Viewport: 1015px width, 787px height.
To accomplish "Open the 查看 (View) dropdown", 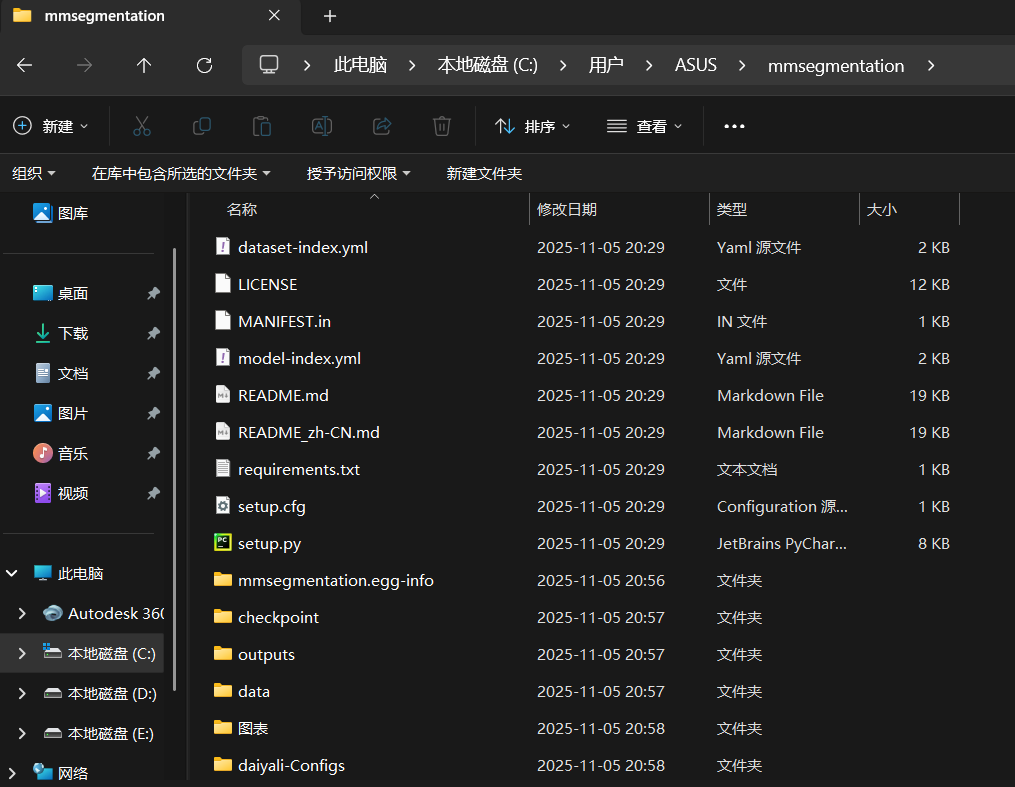I will coord(645,126).
